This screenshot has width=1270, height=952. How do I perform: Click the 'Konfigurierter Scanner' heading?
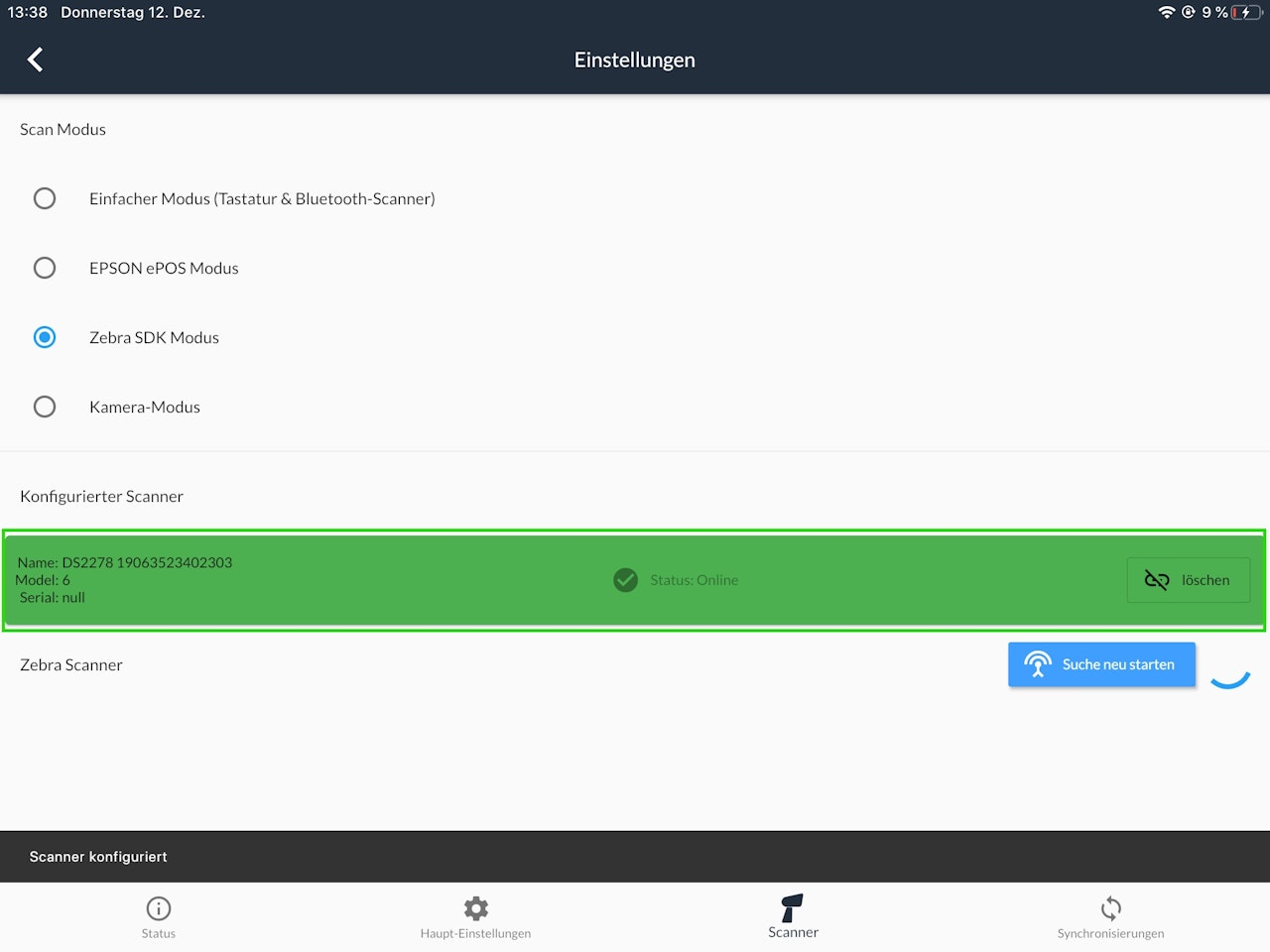(x=101, y=496)
